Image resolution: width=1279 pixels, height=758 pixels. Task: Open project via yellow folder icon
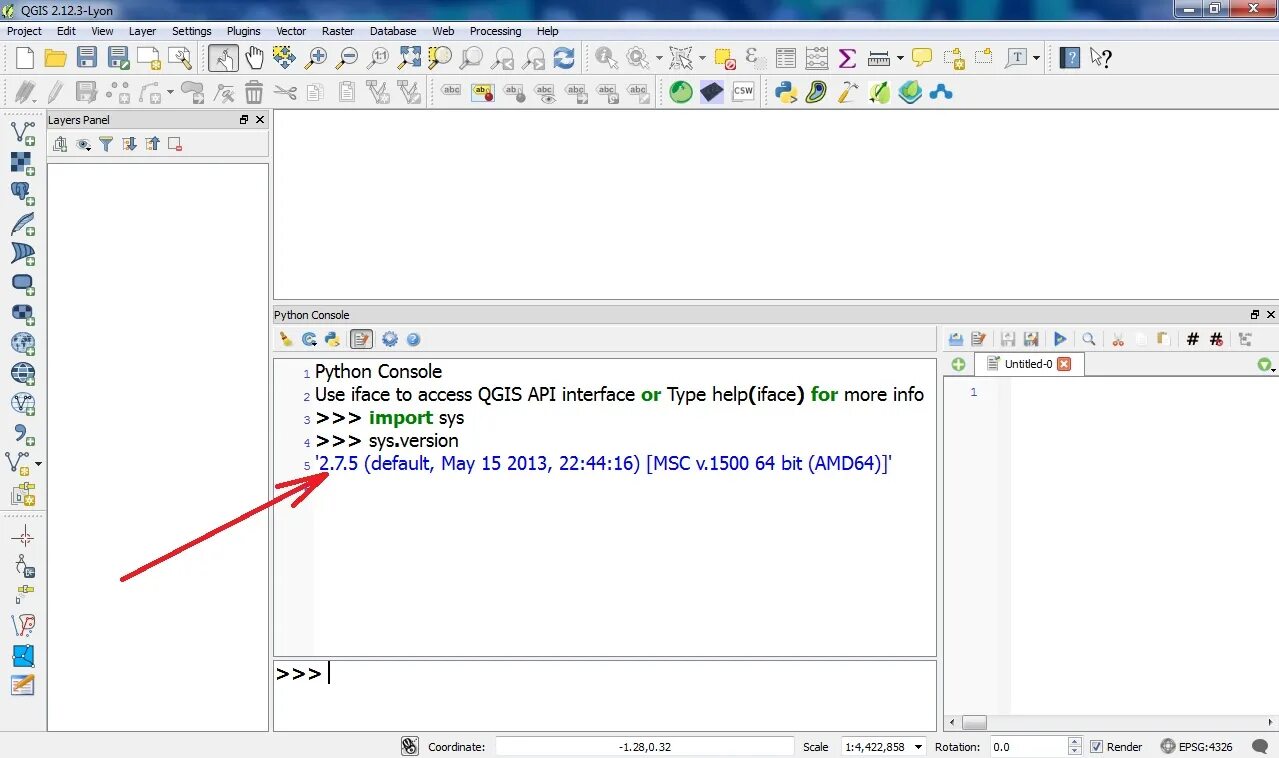coord(56,58)
